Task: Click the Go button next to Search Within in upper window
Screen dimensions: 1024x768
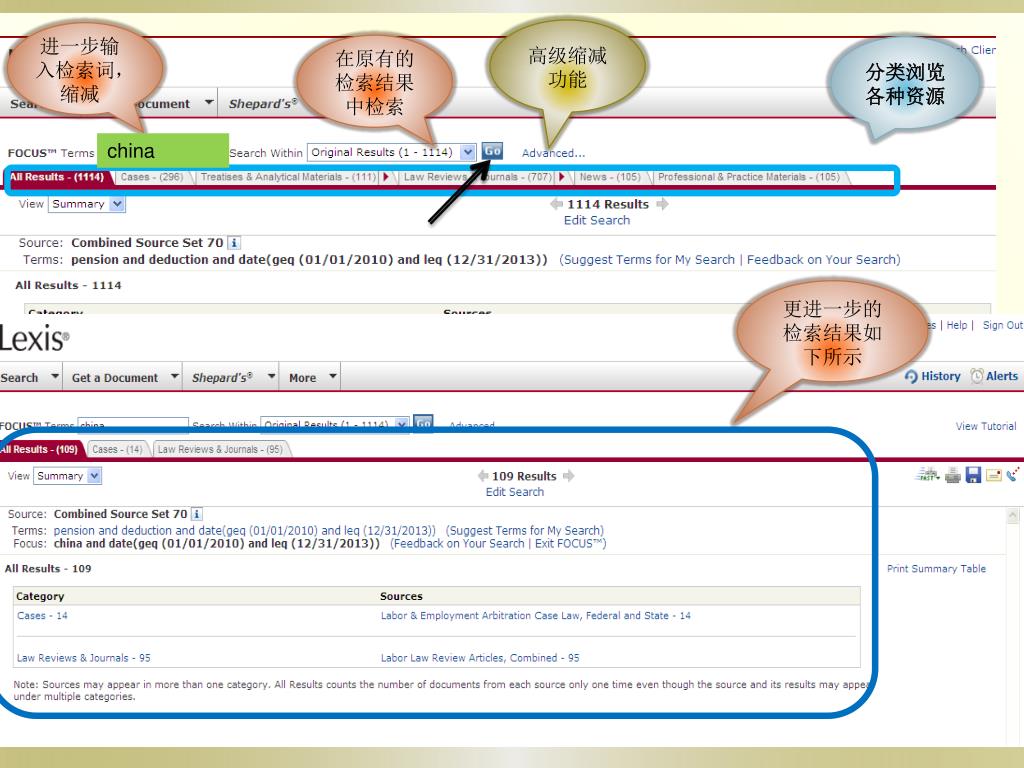Action: (492, 151)
